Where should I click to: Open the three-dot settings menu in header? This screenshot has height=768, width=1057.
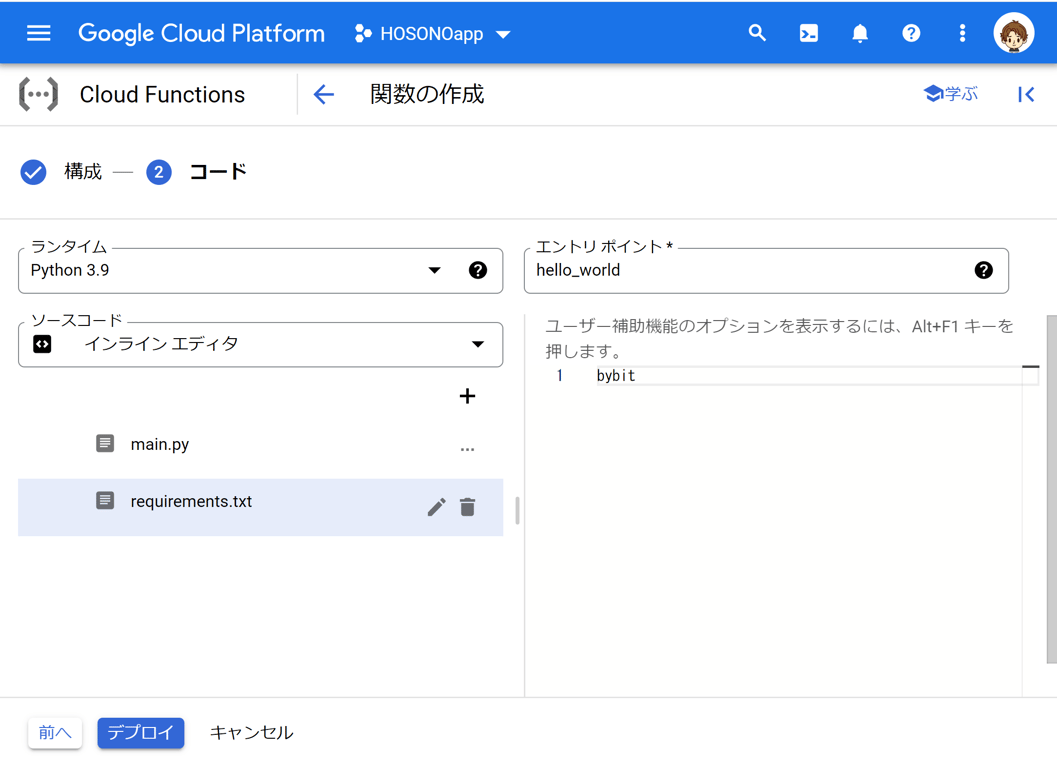[962, 33]
